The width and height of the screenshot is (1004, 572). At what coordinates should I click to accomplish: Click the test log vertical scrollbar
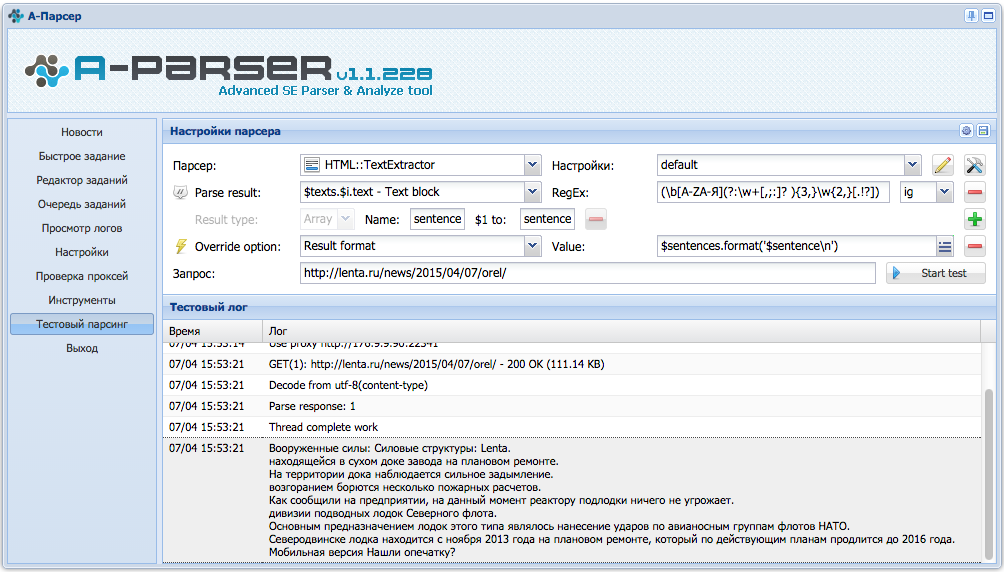click(988, 474)
